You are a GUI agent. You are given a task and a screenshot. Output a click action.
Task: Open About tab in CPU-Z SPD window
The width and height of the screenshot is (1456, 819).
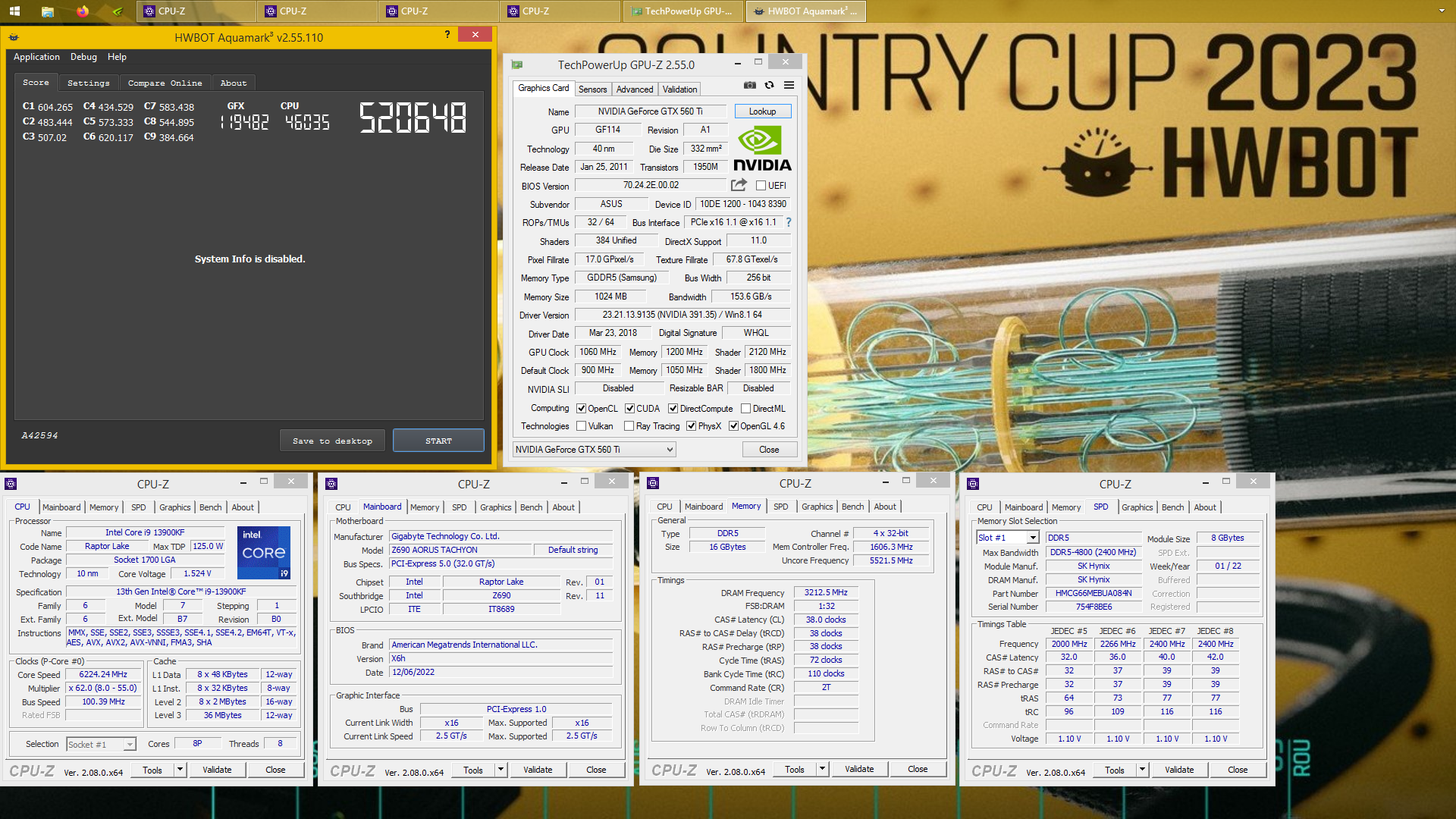tap(1205, 507)
